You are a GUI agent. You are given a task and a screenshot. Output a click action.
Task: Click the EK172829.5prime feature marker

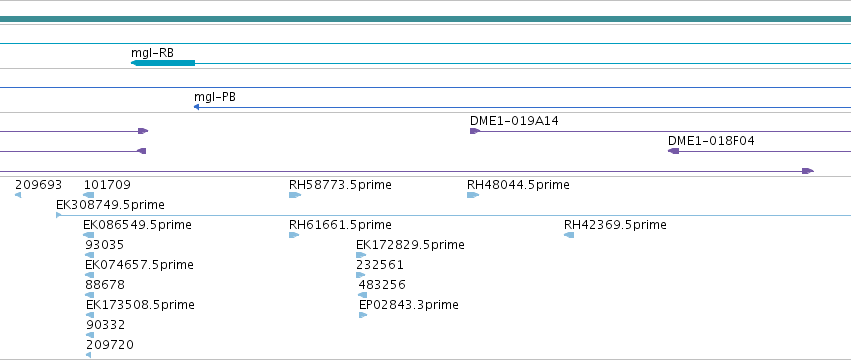click(x=361, y=255)
